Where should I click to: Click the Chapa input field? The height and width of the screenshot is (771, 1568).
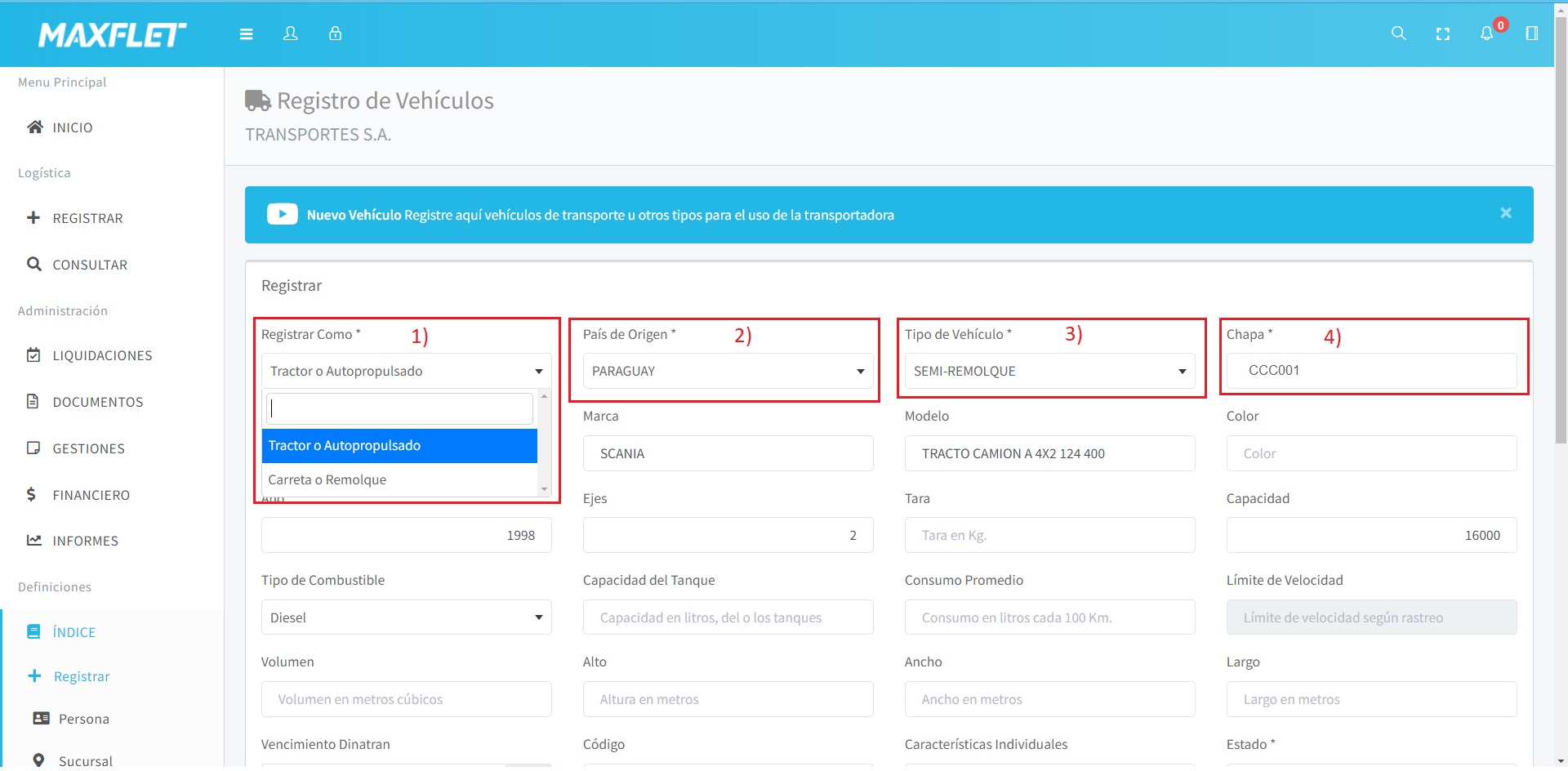pos(1370,371)
